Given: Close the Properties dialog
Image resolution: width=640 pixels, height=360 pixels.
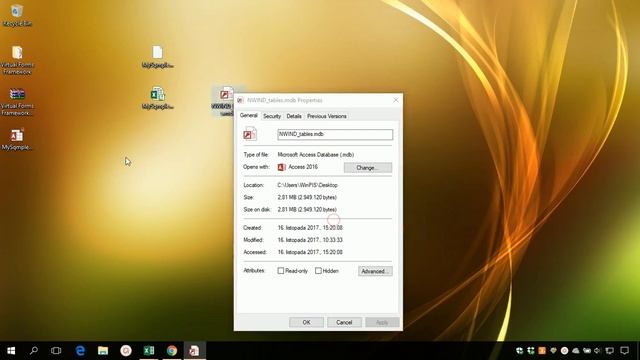Looking at the screenshot, I should (396, 100).
